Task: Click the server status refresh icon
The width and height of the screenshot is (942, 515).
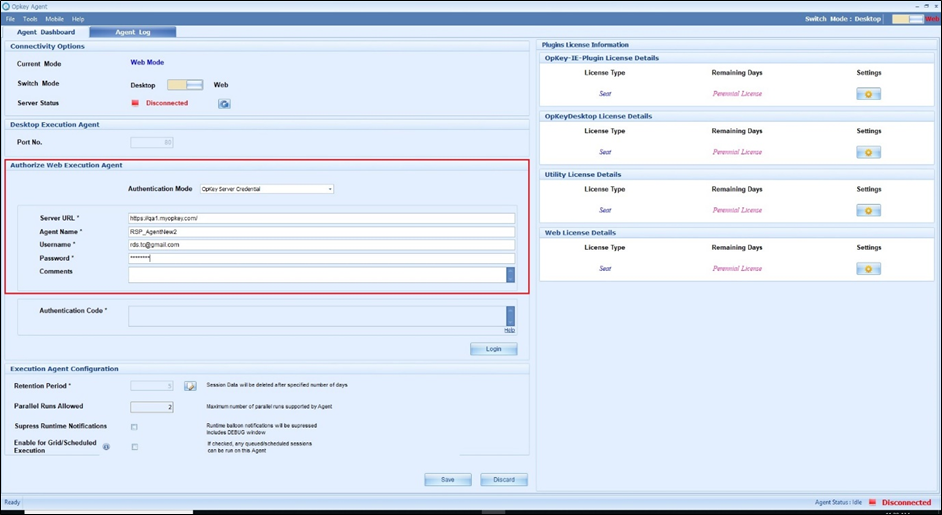Action: [224, 103]
